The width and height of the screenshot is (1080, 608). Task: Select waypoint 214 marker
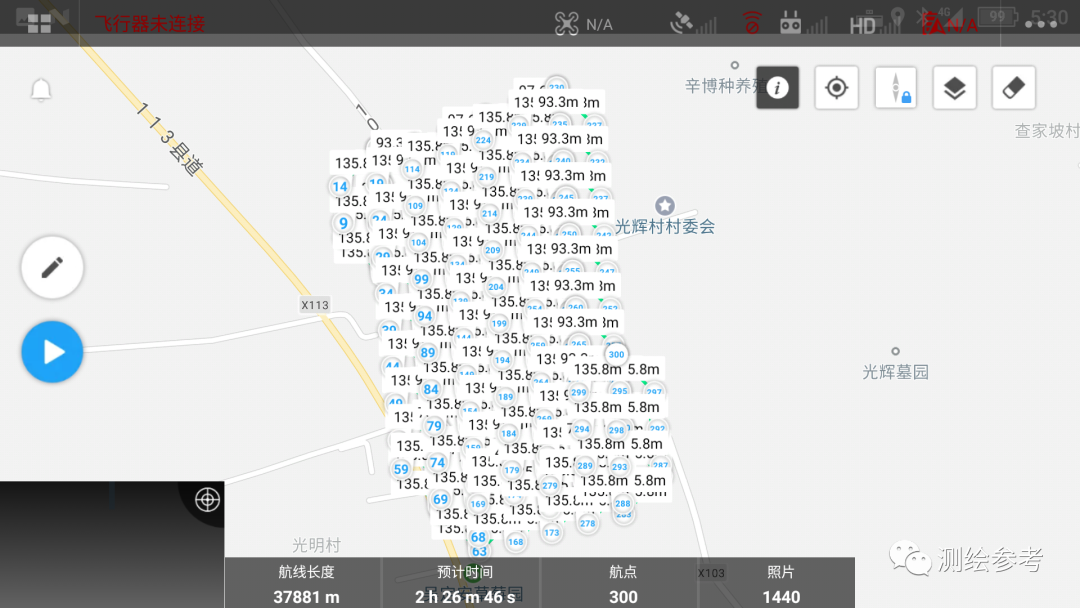pyautogui.click(x=490, y=213)
